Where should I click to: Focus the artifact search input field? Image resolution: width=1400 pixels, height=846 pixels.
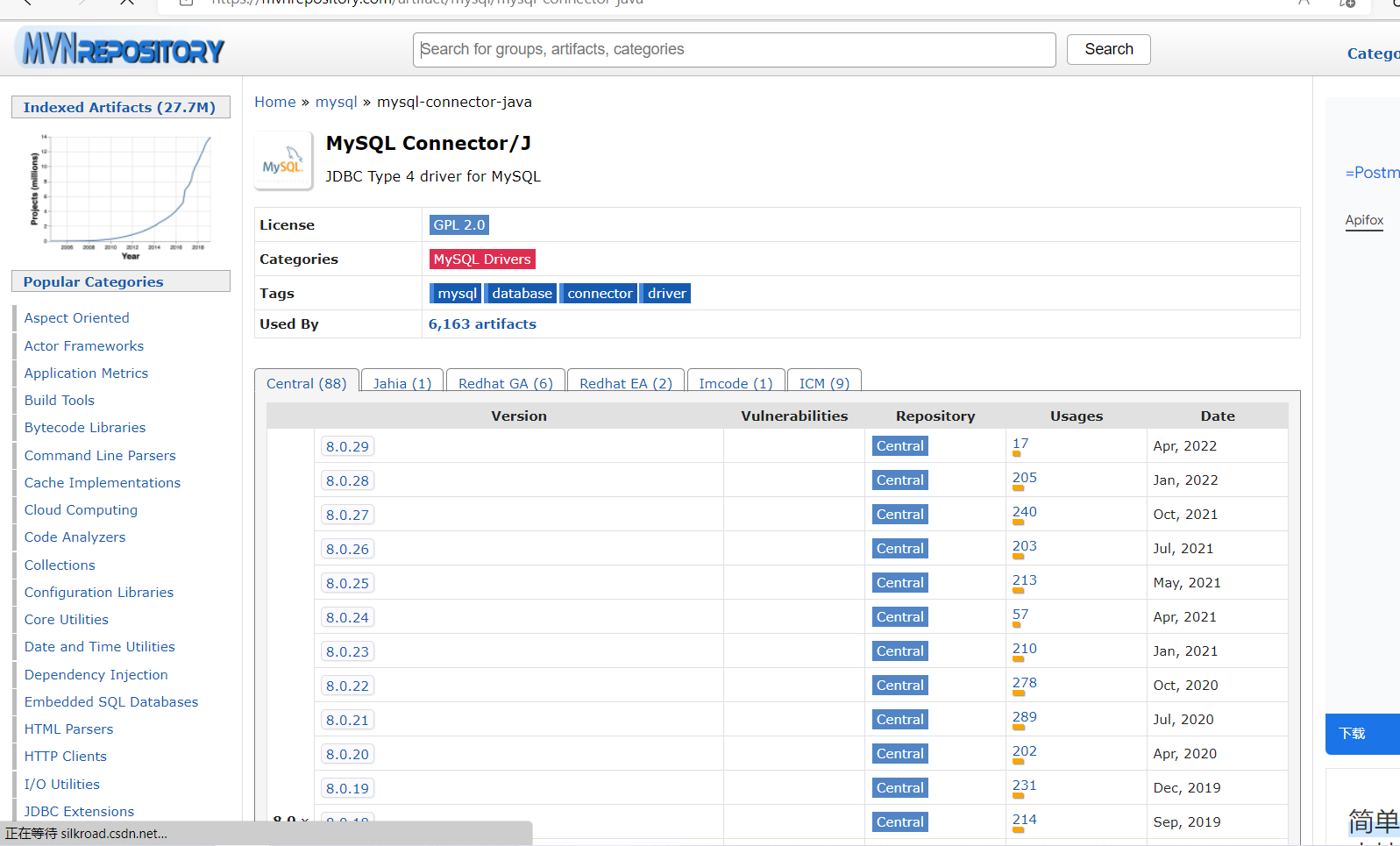pos(735,50)
